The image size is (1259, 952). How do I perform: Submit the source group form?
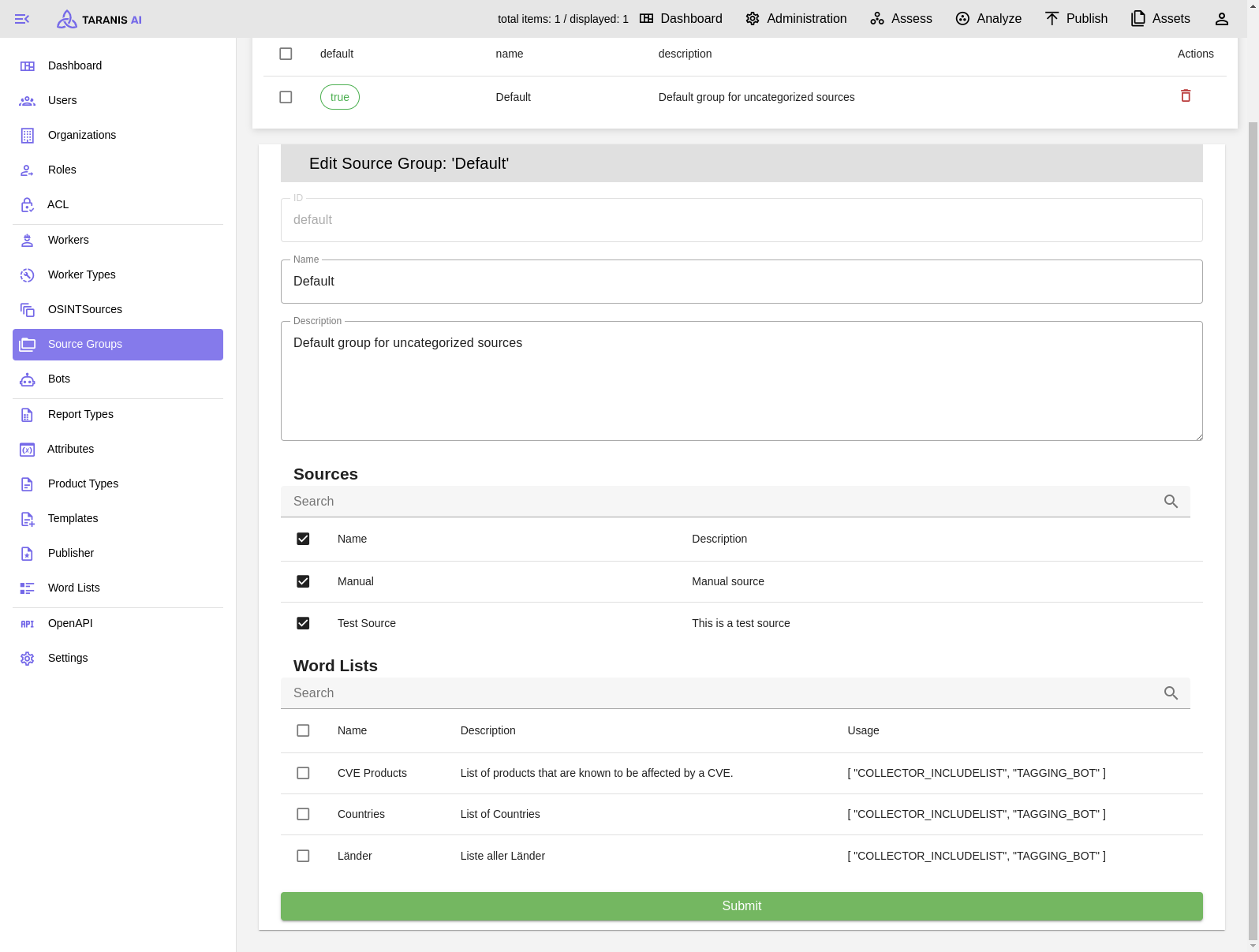point(742,906)
